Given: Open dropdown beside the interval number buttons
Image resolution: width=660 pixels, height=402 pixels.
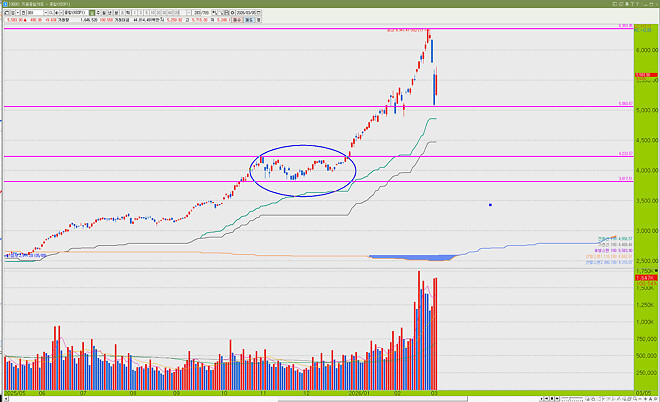Looking at the screenshot, I should 189,13.
